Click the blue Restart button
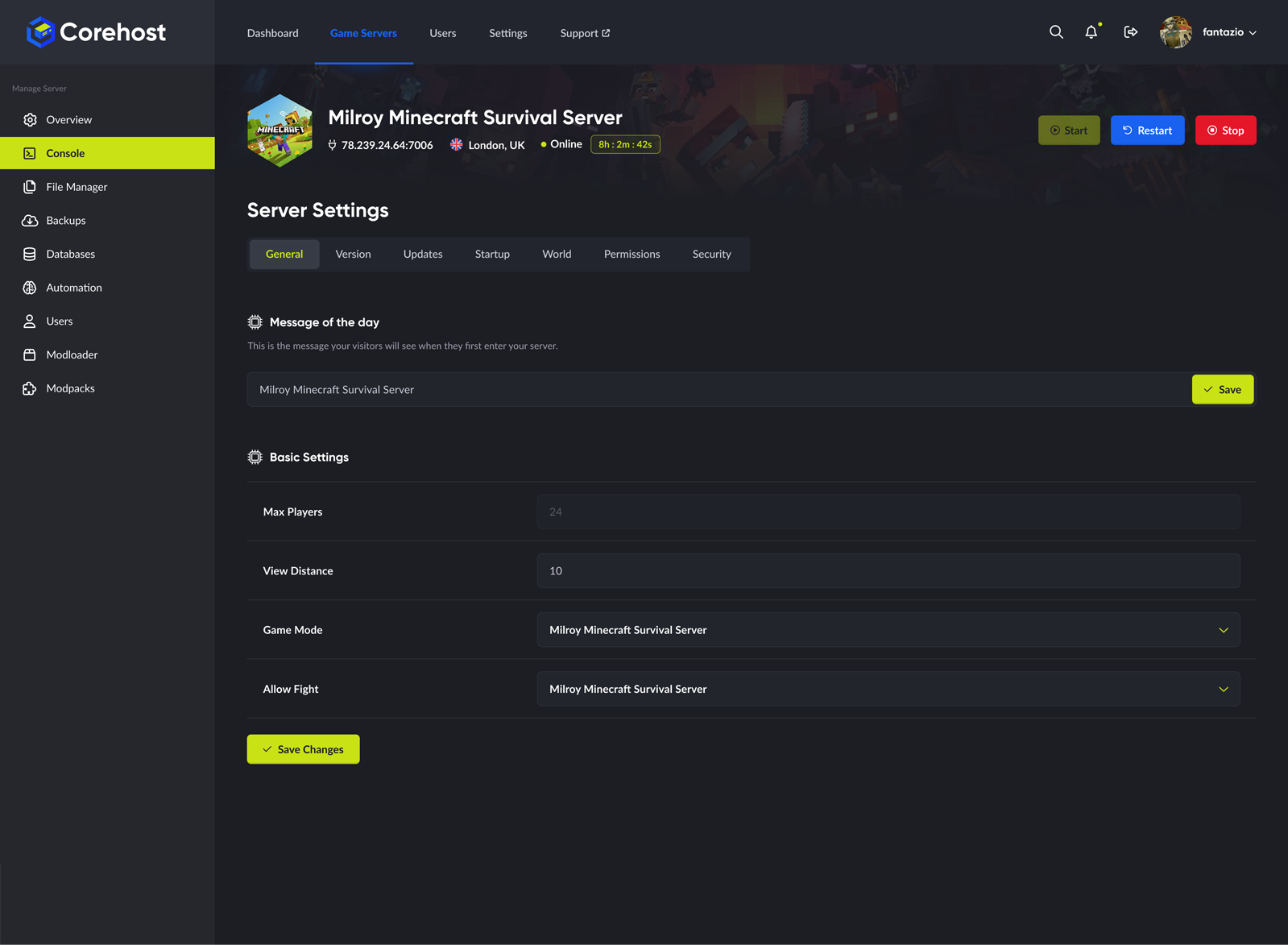The image size is (1288, 945). coord(1147,131)
